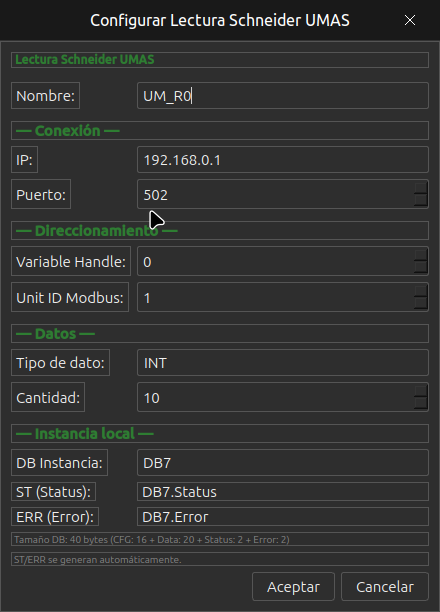Click the ERR (Error) label
Viewport: 440px width, 612px height.
coord(55,517)
